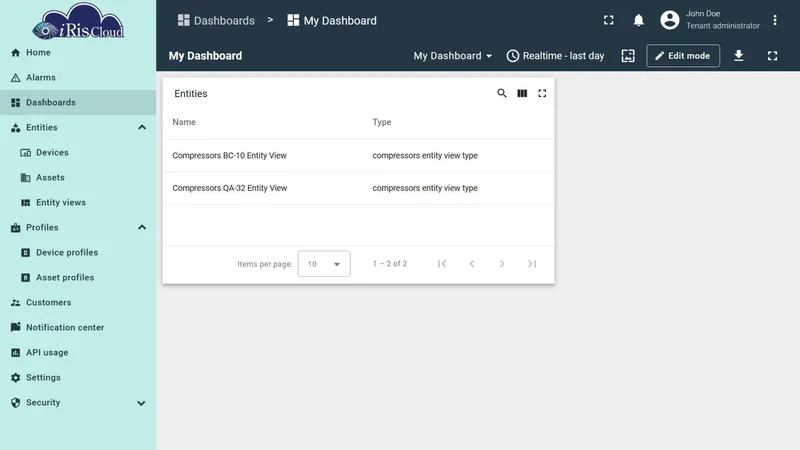
Task: Click the Customers people icon
Action: (15, 303)
